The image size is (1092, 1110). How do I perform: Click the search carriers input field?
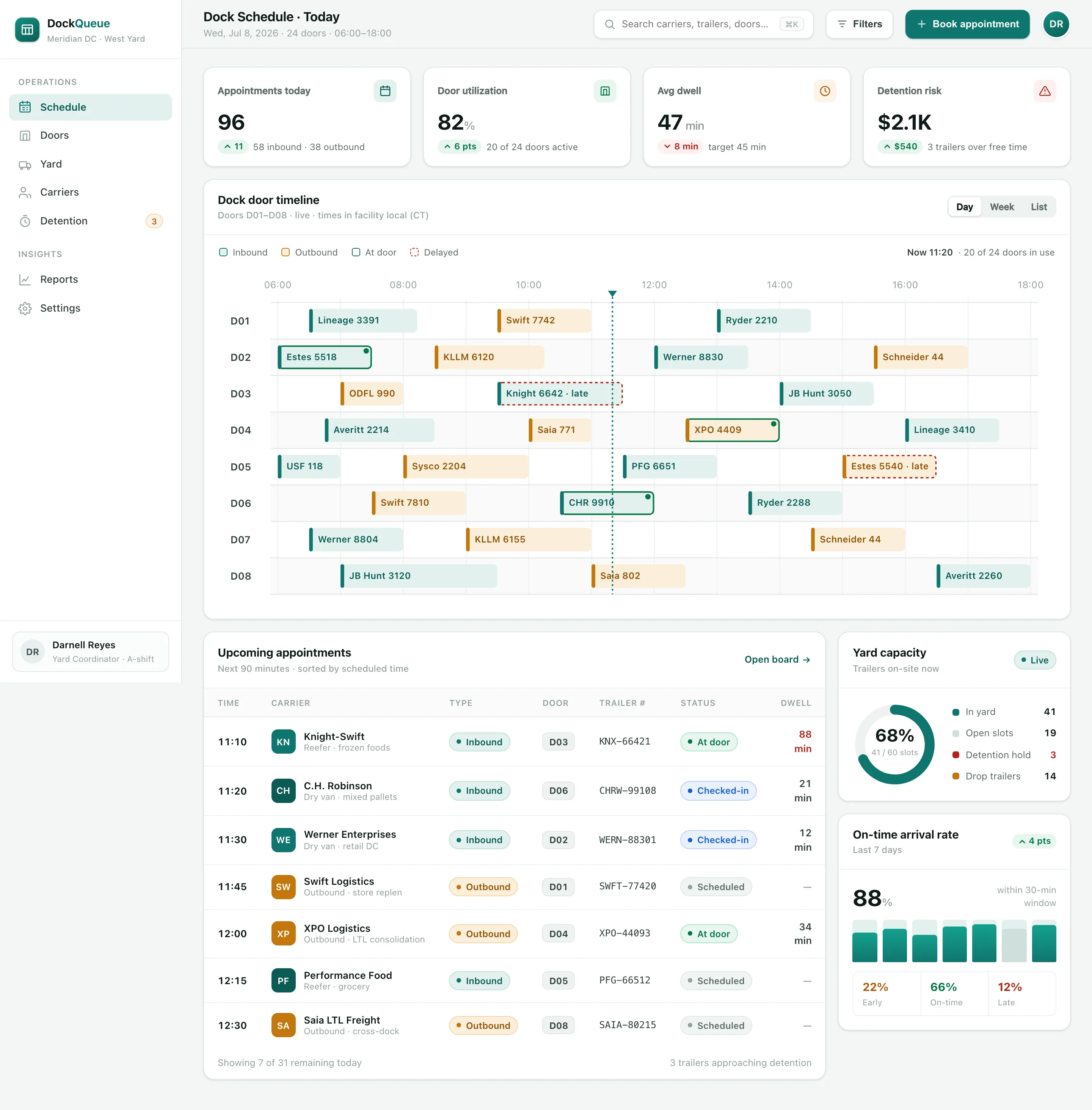tap(703, 24)
